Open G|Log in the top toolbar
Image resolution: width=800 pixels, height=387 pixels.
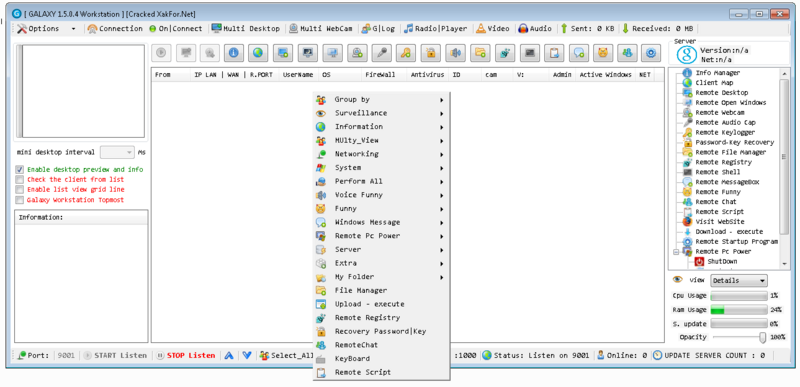coord(378,29)
